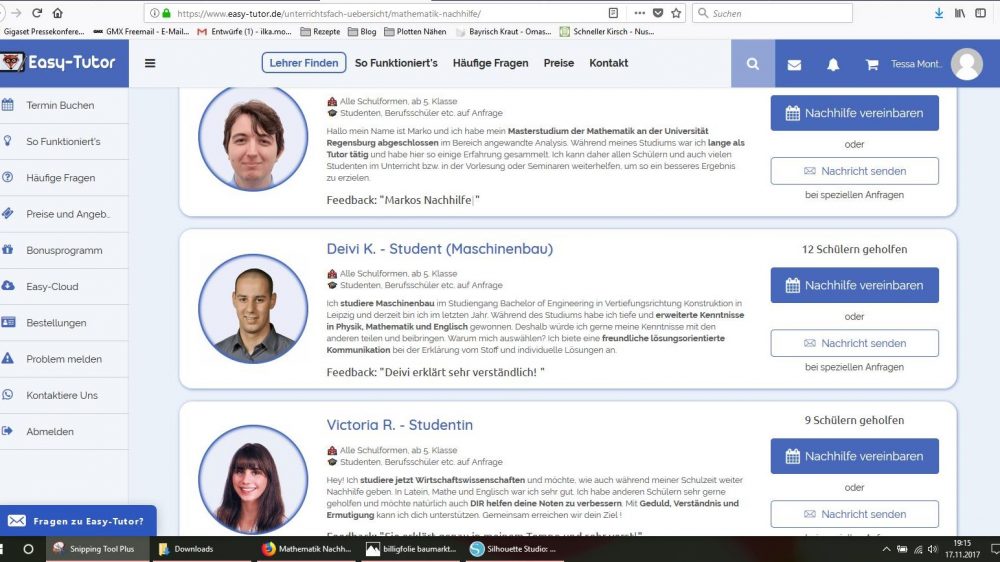
Task: Open Firefox downloads arrow icon
Action: 939,13
